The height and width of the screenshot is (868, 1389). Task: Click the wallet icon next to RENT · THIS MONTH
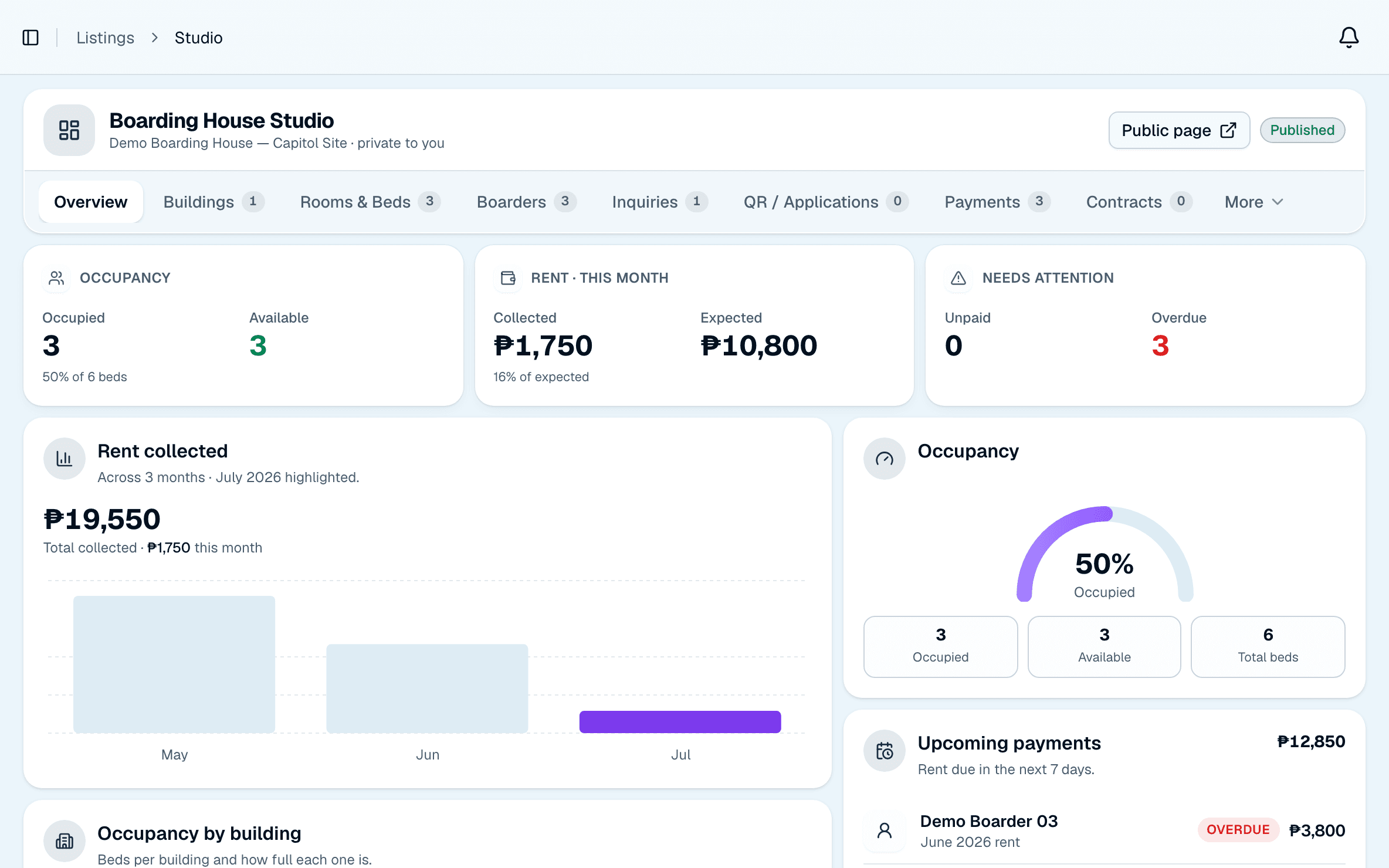[508, 278]
